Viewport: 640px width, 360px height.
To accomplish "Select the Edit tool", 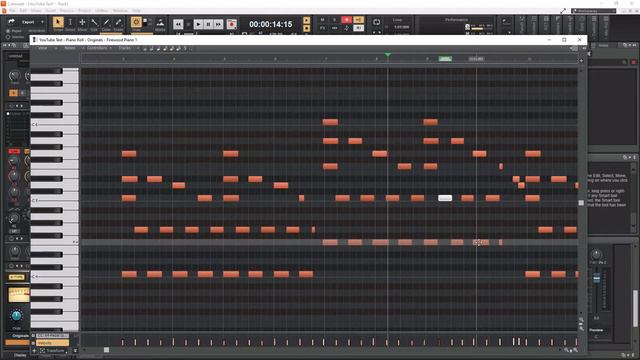I will pos(94,22).
